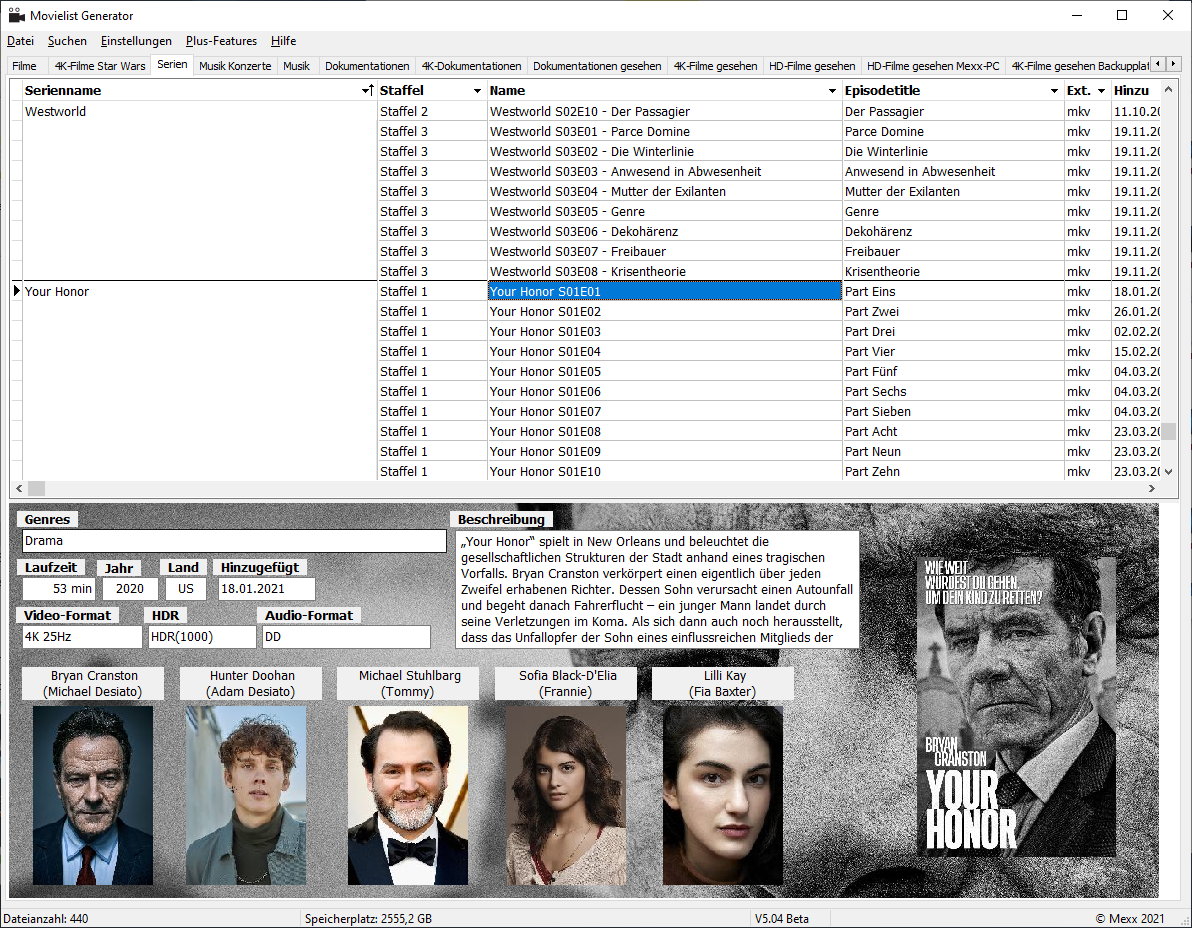Select row Westworld S03E08 - Krisentheorie
The width and height of the screenshot is (1192, 928).
664,271
